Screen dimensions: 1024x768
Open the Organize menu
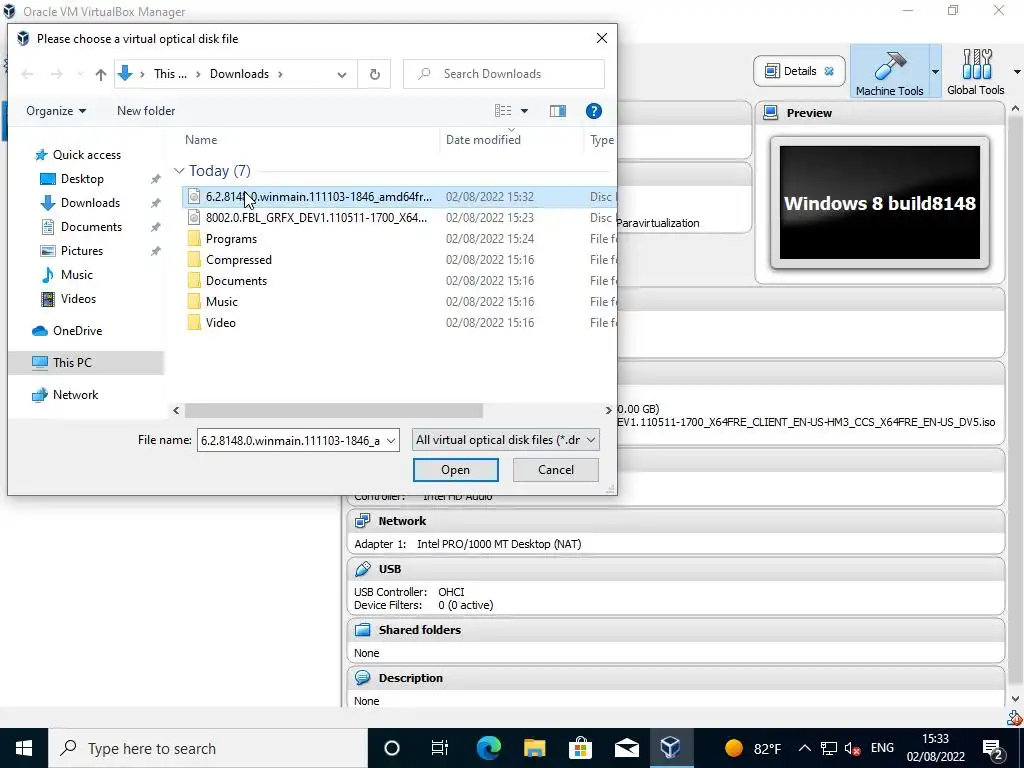click(56, 111)
